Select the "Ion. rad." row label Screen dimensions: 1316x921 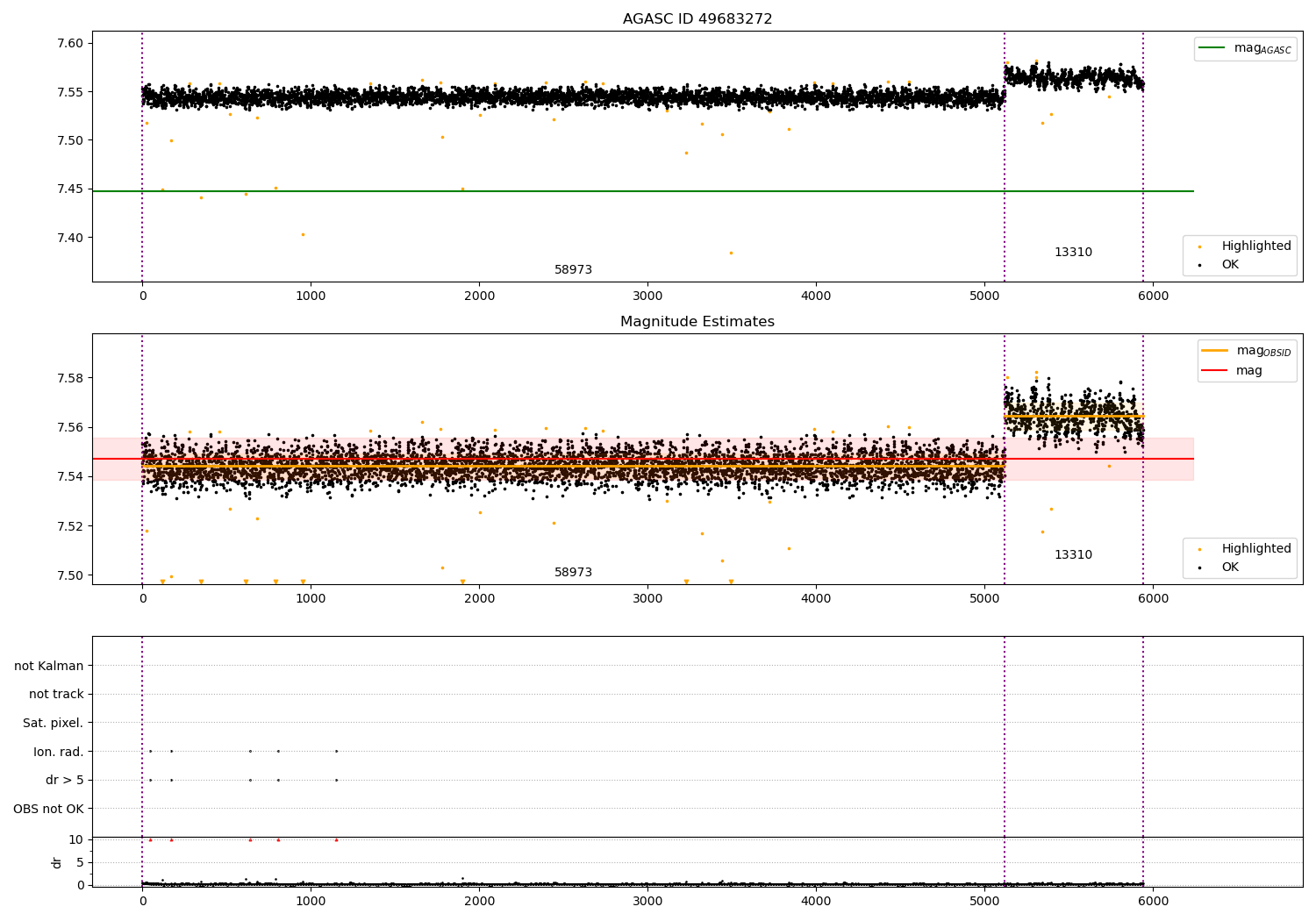(x=58, y=752)
